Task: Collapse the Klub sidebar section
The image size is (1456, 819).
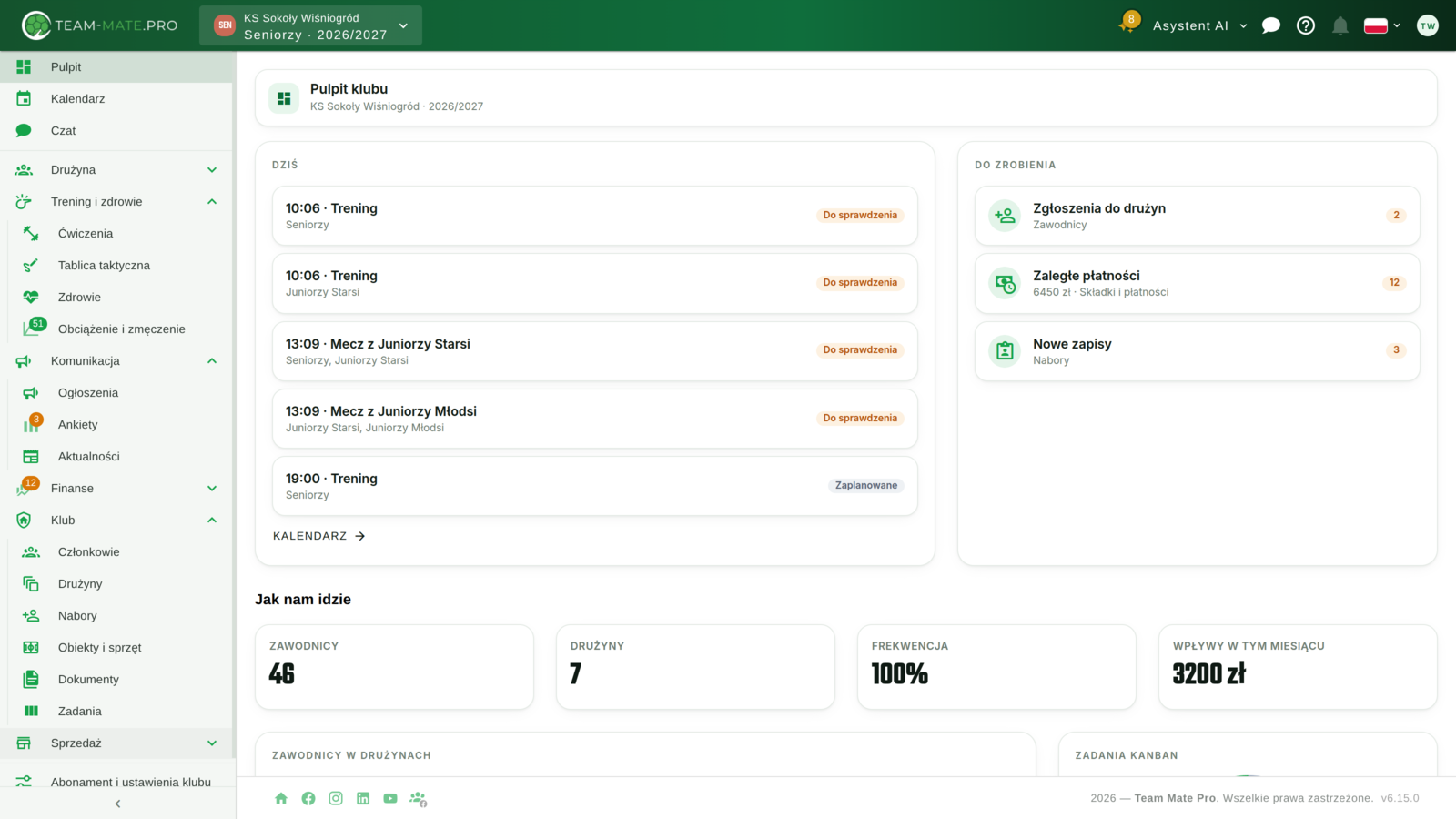Action: click(x=116, y=520)
